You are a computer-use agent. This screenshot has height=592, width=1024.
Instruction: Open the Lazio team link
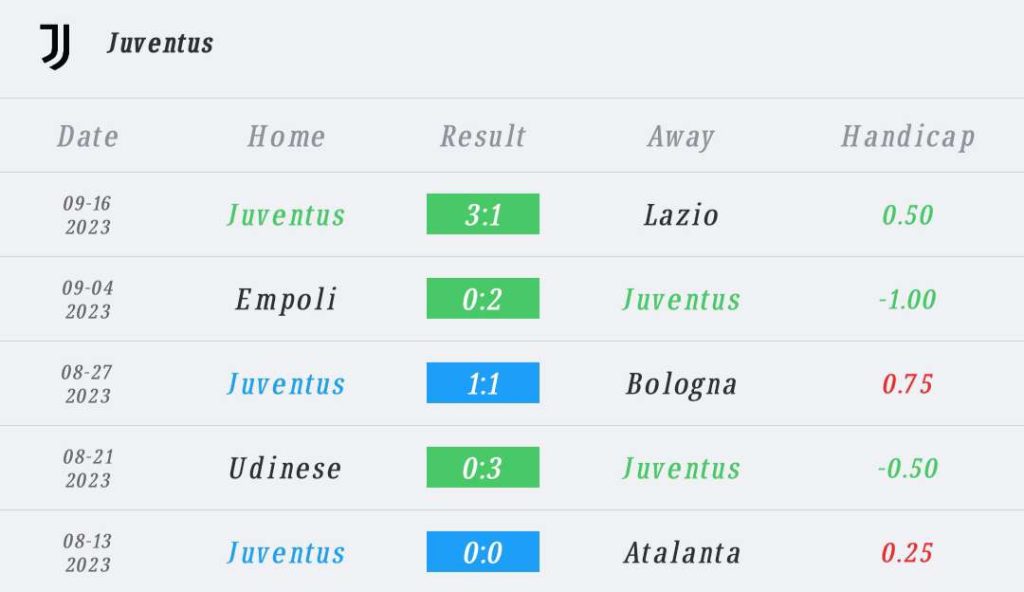pyautogui.click(x=681, y=215)
